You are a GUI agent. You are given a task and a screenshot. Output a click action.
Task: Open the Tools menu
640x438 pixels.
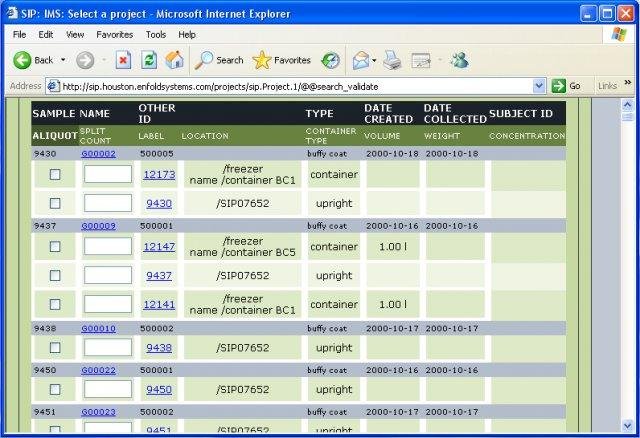pos(155,34)
